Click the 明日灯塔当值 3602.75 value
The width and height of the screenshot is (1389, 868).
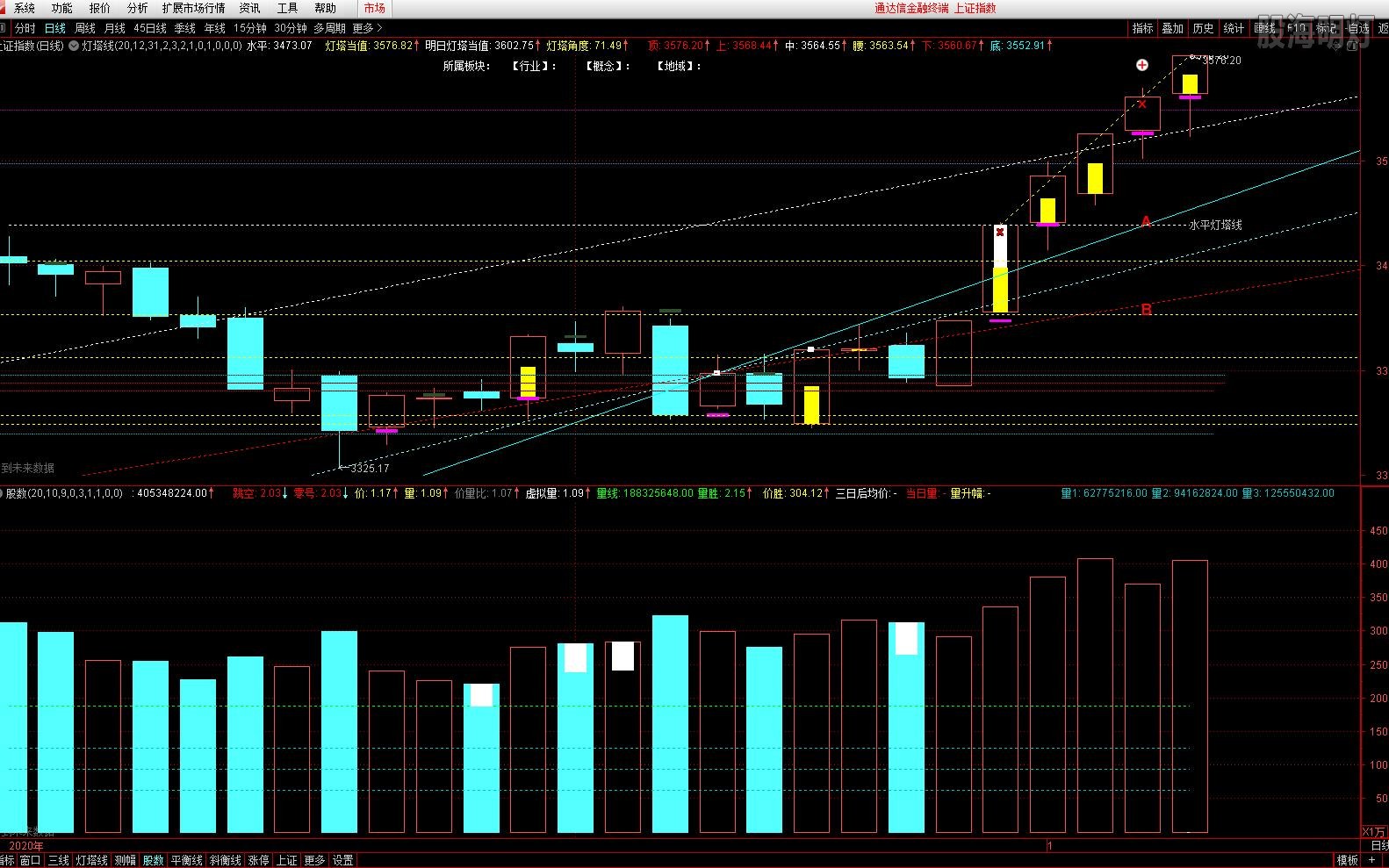(482, 46)
